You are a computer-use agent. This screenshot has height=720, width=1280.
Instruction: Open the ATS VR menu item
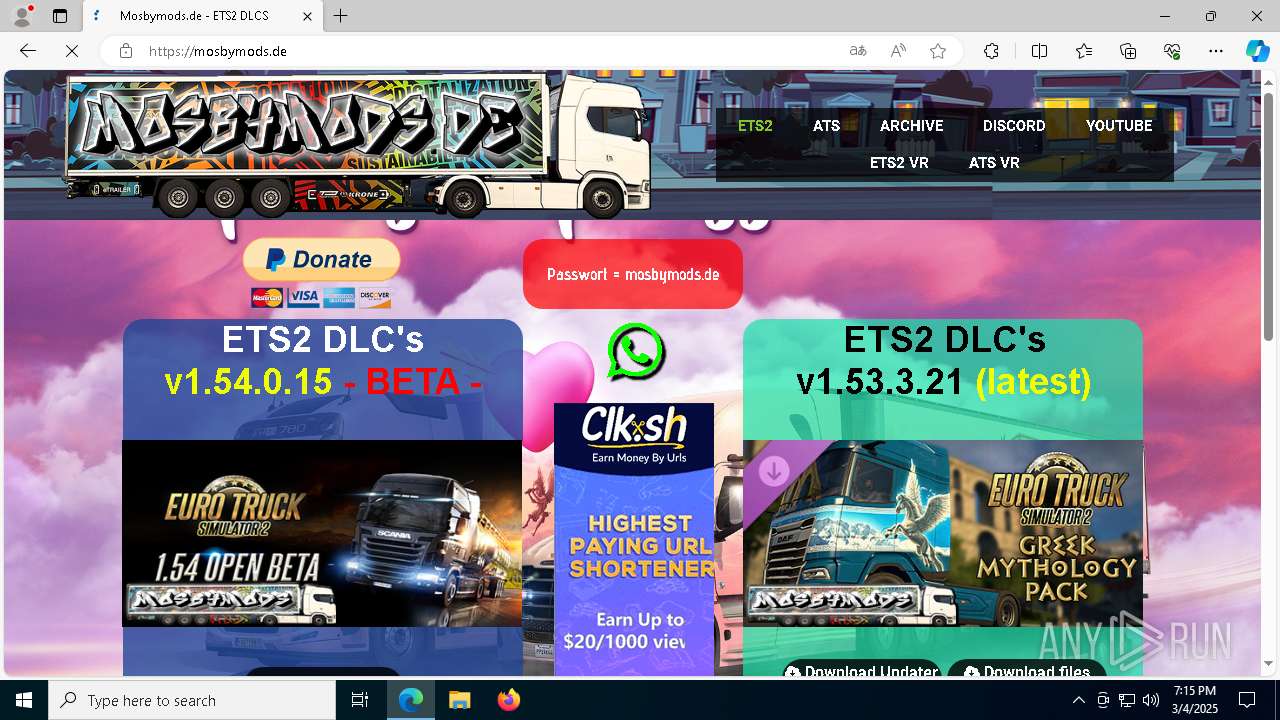click(x=994, y=163)
